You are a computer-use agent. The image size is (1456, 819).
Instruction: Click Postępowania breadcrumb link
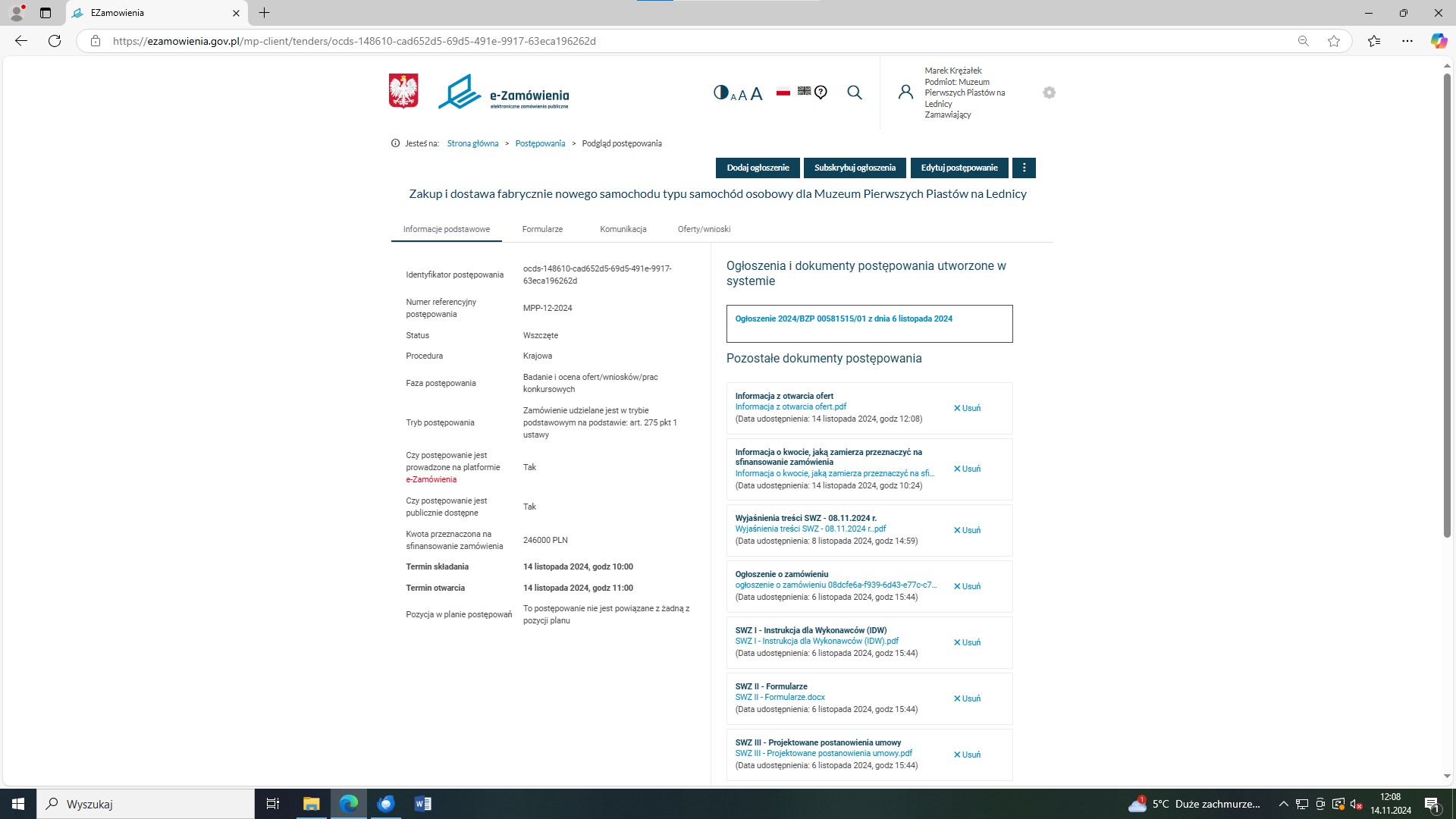point(540,143)
